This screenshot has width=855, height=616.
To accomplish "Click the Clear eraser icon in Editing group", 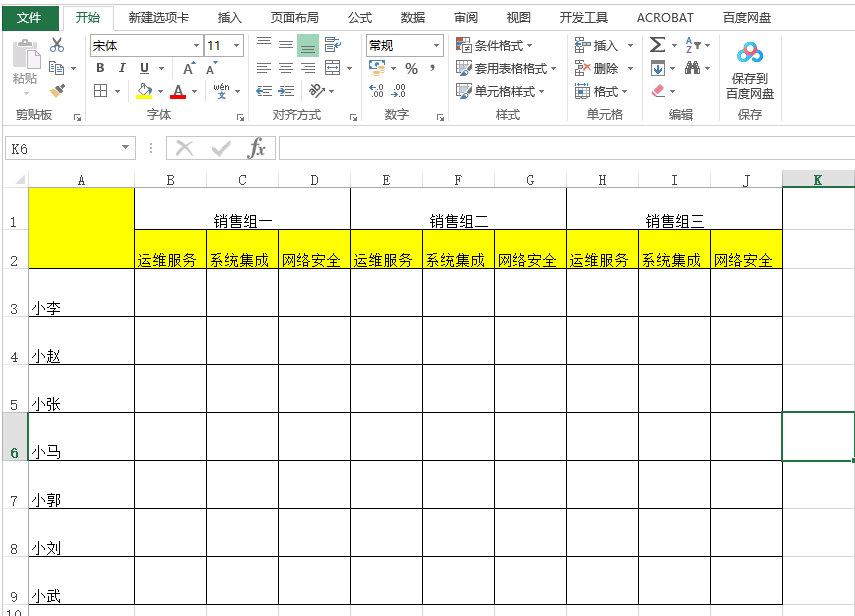I will pos(656,89).
